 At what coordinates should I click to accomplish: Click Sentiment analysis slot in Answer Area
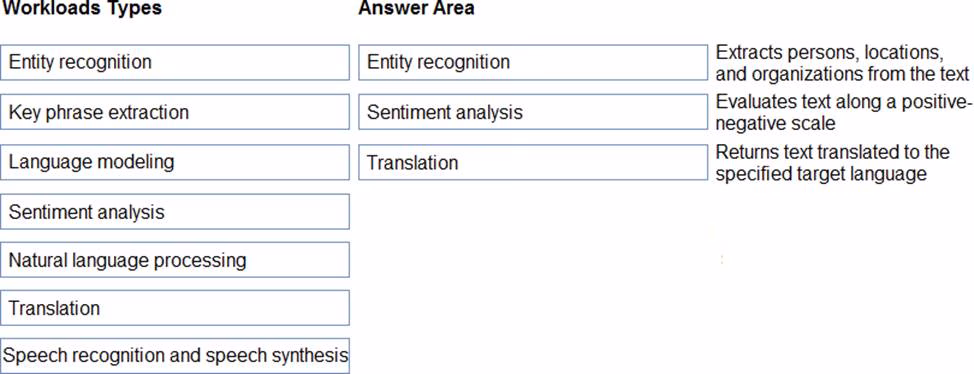(533, 112)
